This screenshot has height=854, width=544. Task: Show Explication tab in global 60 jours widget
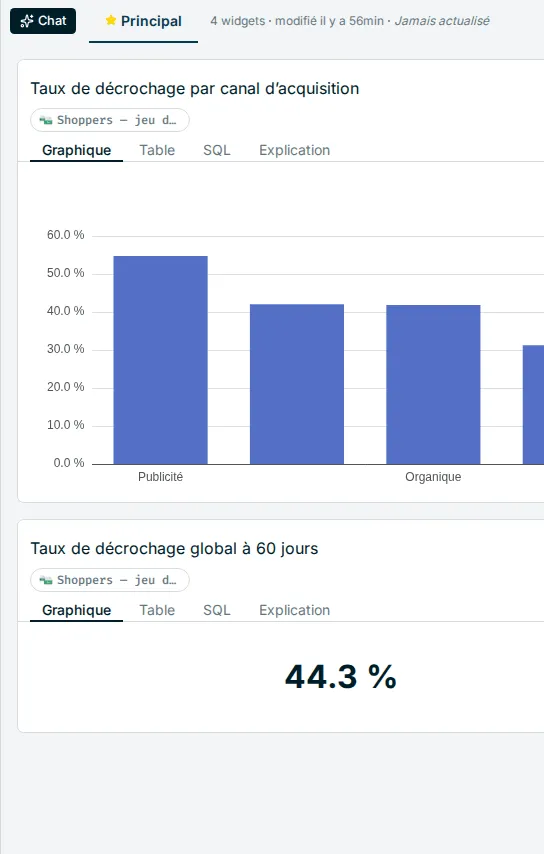pyautogui.click(x=295, y=610)
